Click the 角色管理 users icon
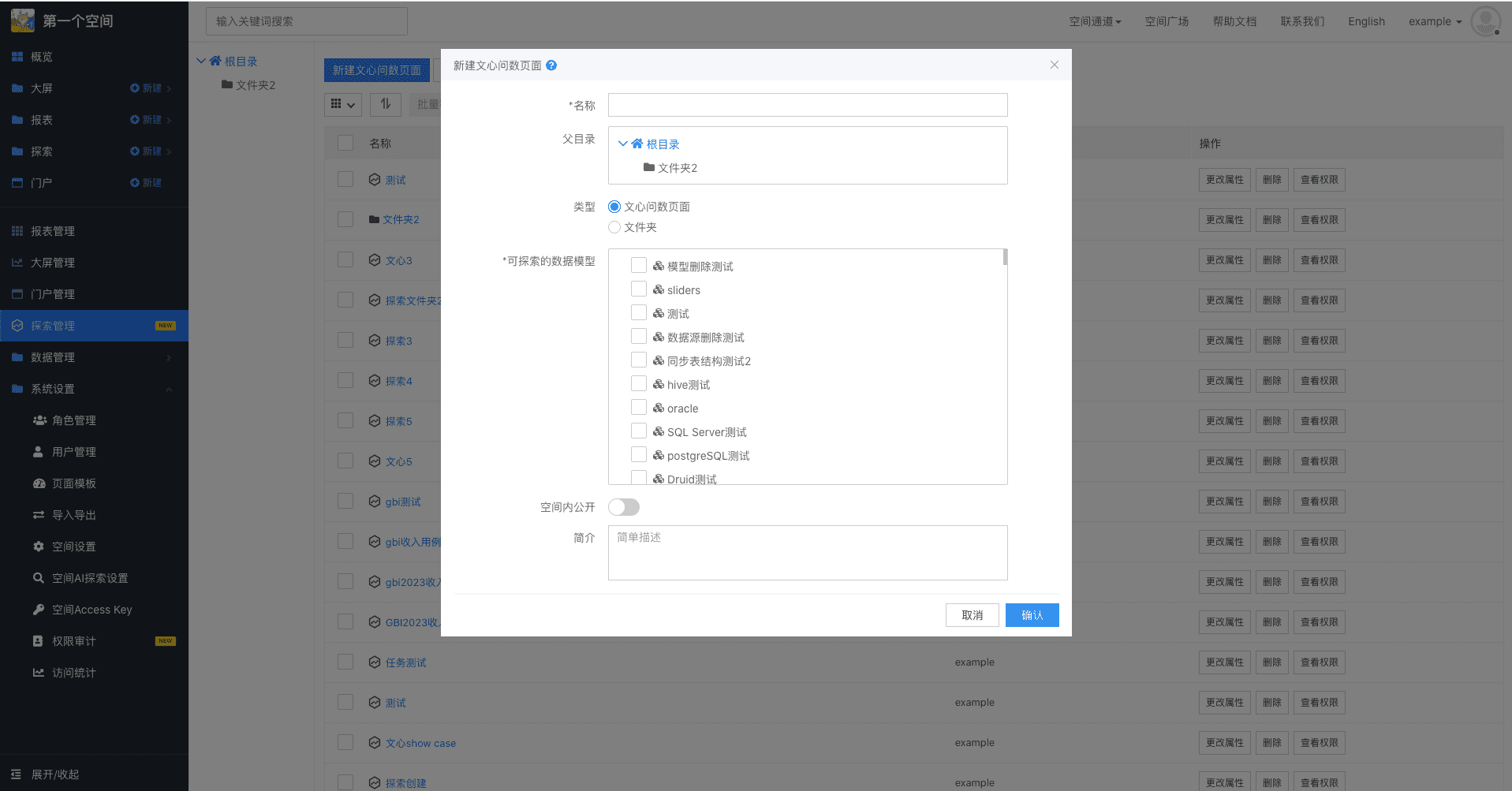Viewport: 1512px width, 791px height. click(x=39, y=420)
